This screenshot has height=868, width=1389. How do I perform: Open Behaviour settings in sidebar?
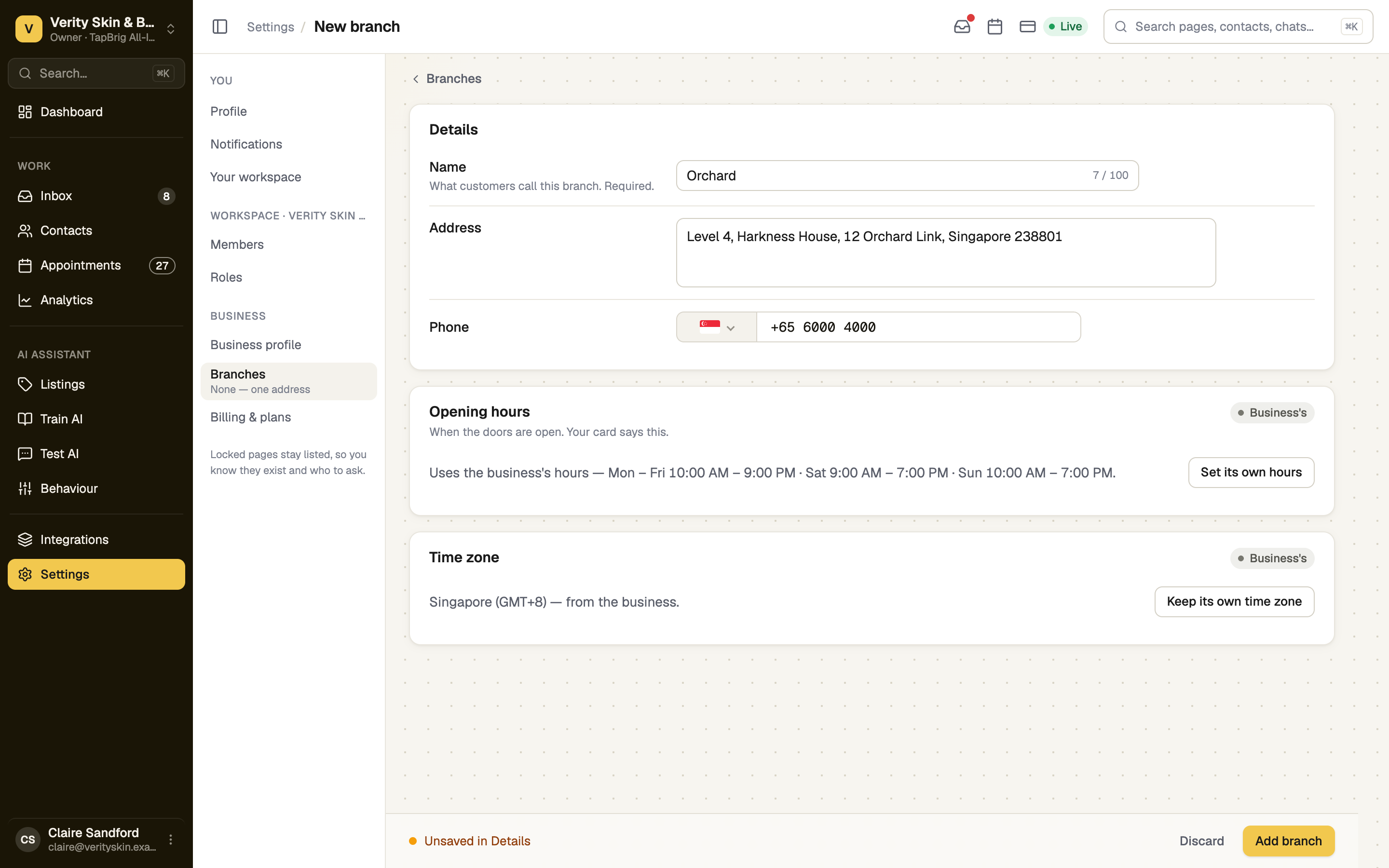(x=96, y=488)
